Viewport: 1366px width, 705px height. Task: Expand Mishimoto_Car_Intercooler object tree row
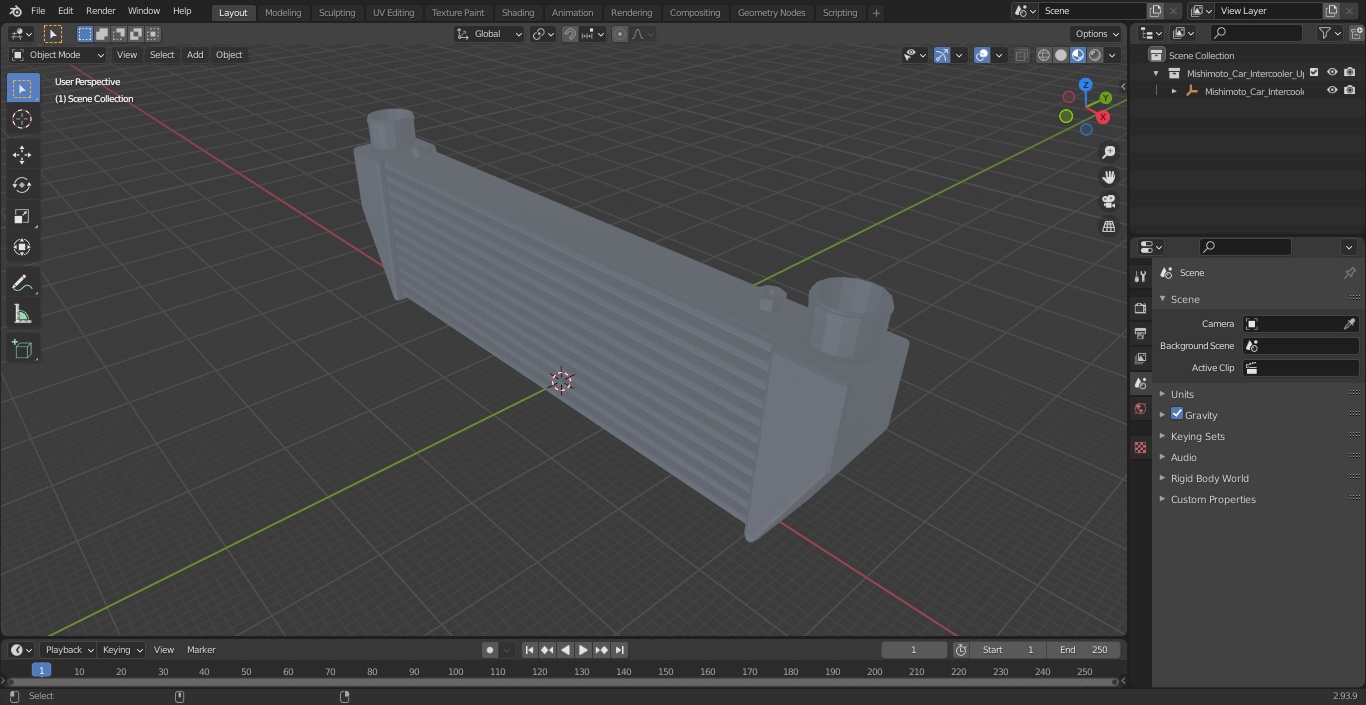pyautogui.click(x=1174, y=91)
